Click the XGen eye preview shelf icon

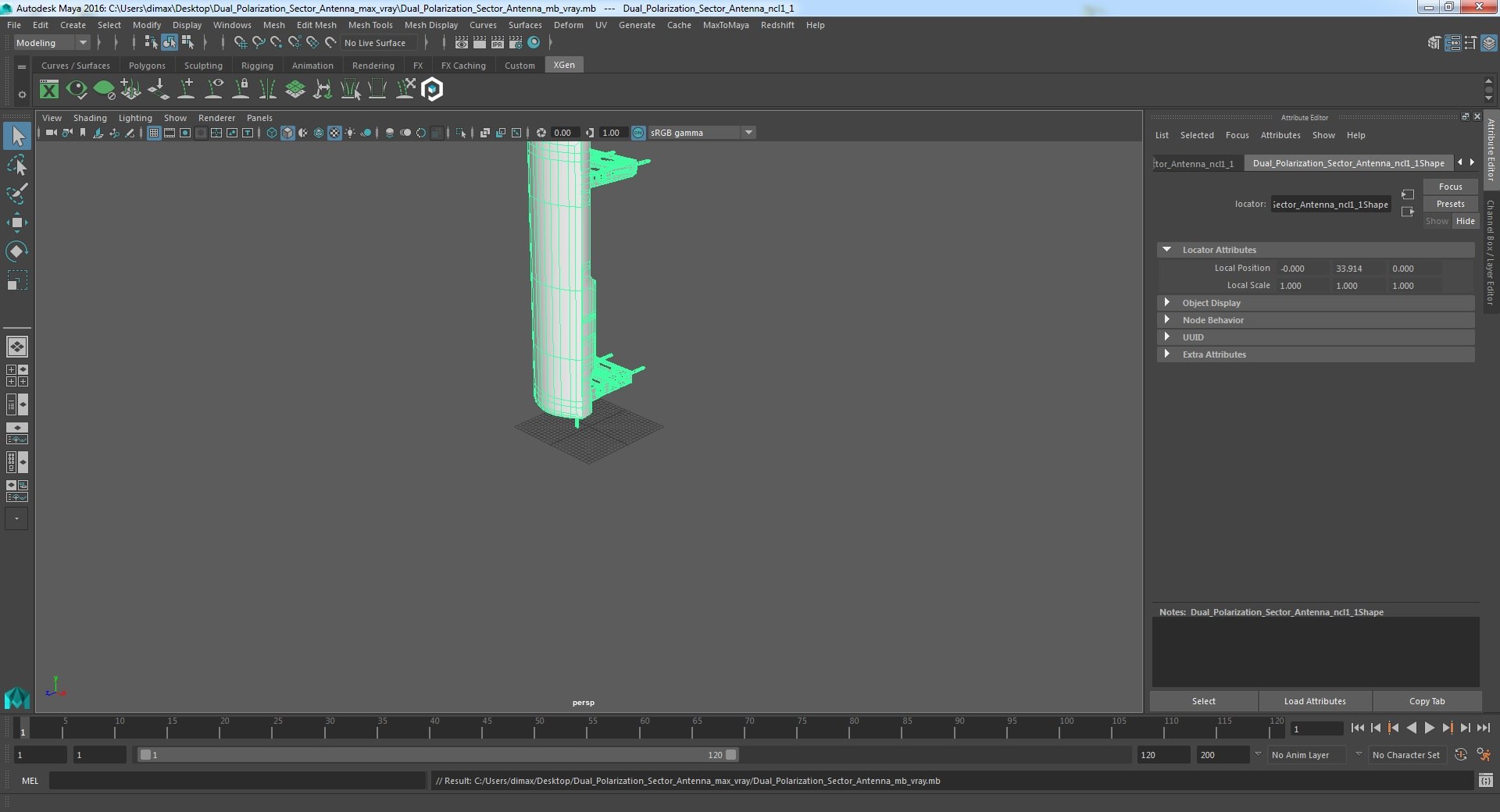(77, 90)
